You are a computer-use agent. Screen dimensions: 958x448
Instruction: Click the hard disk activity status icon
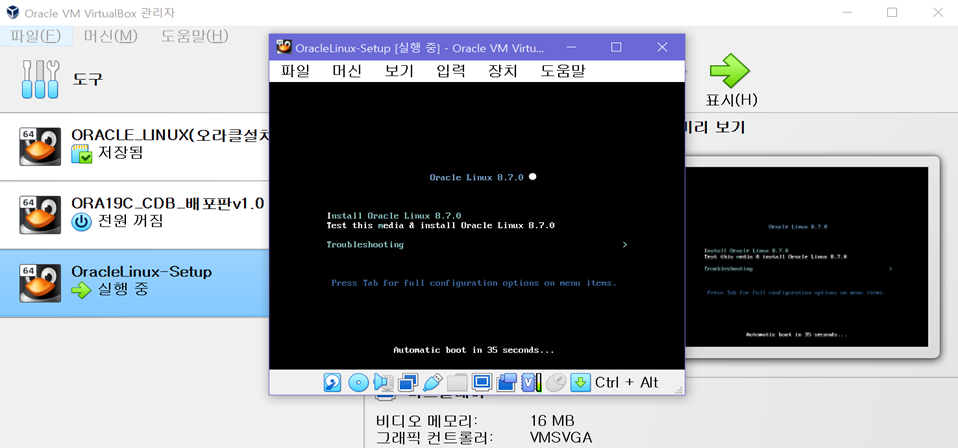(332, 383)
